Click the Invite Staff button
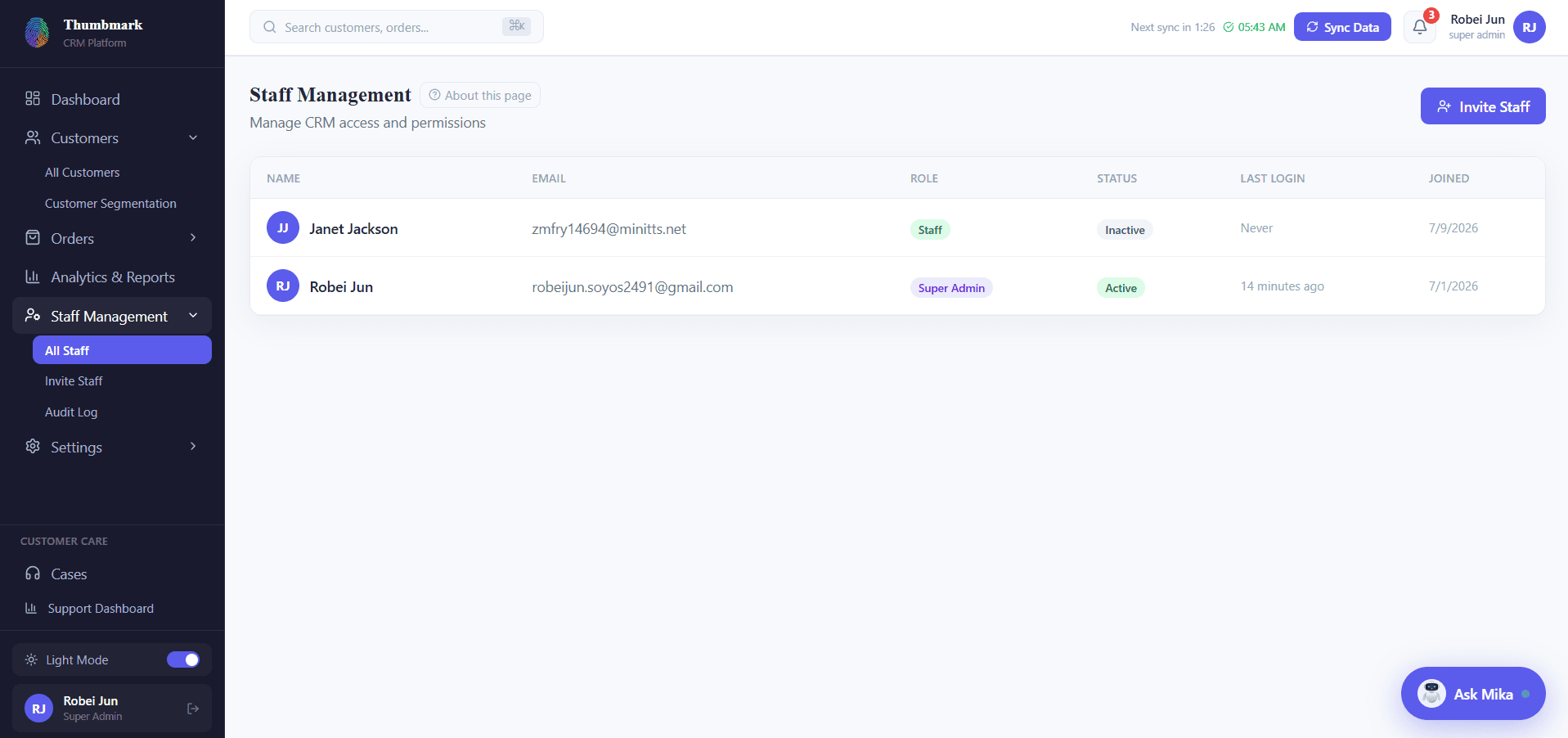 click(1483, 106)
